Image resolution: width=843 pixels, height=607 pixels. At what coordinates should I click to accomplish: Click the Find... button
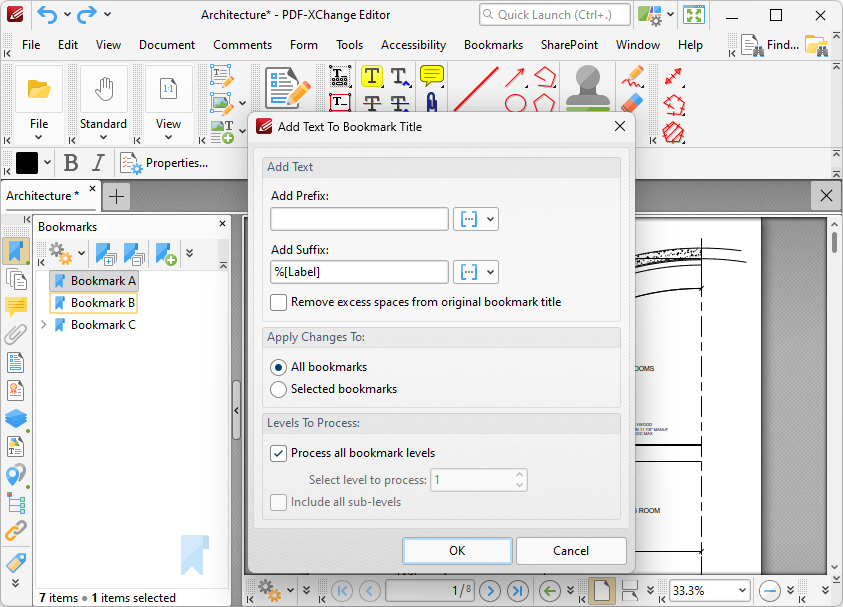tap(770, 45)
